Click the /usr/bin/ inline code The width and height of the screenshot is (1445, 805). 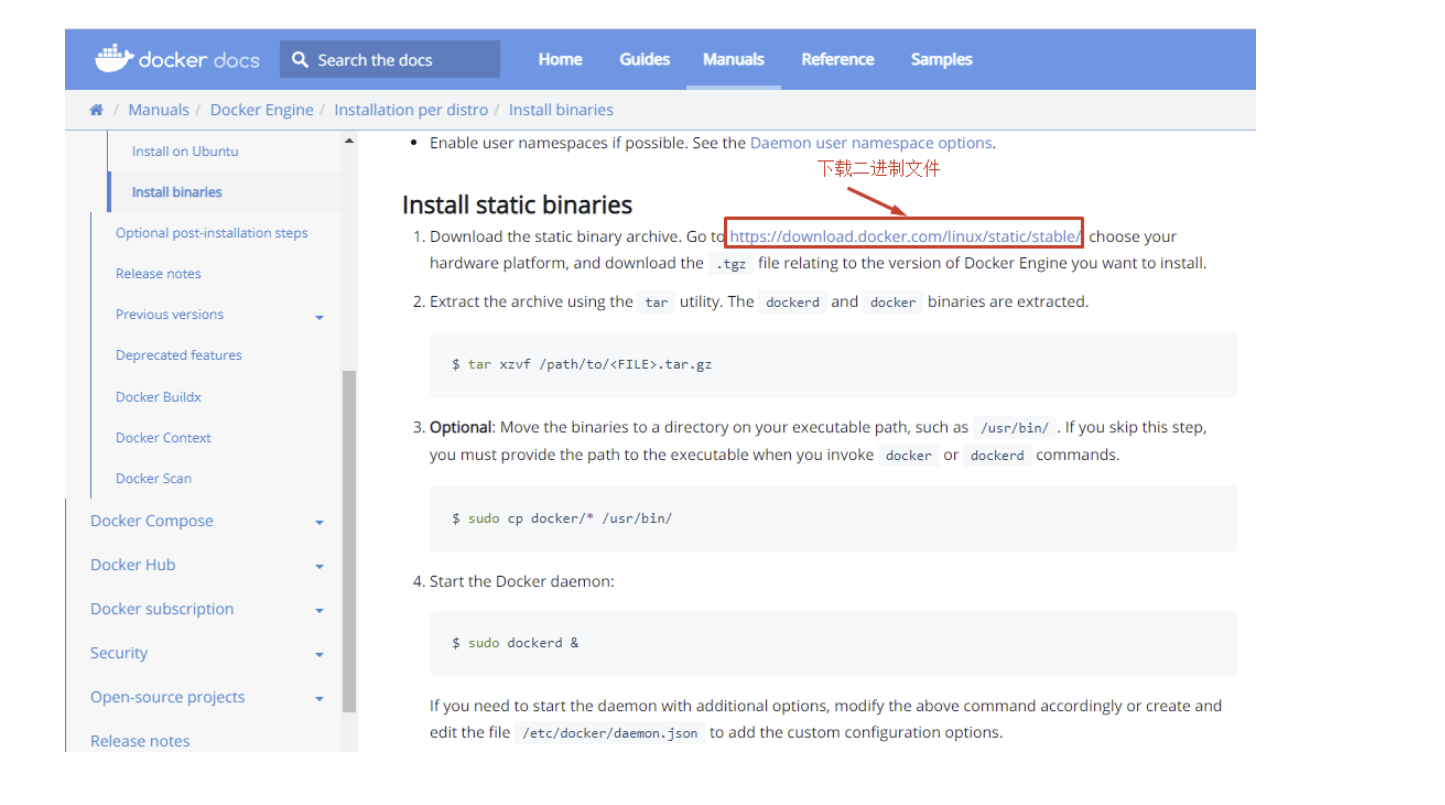pyautogui.click(x=1015, y=428)
